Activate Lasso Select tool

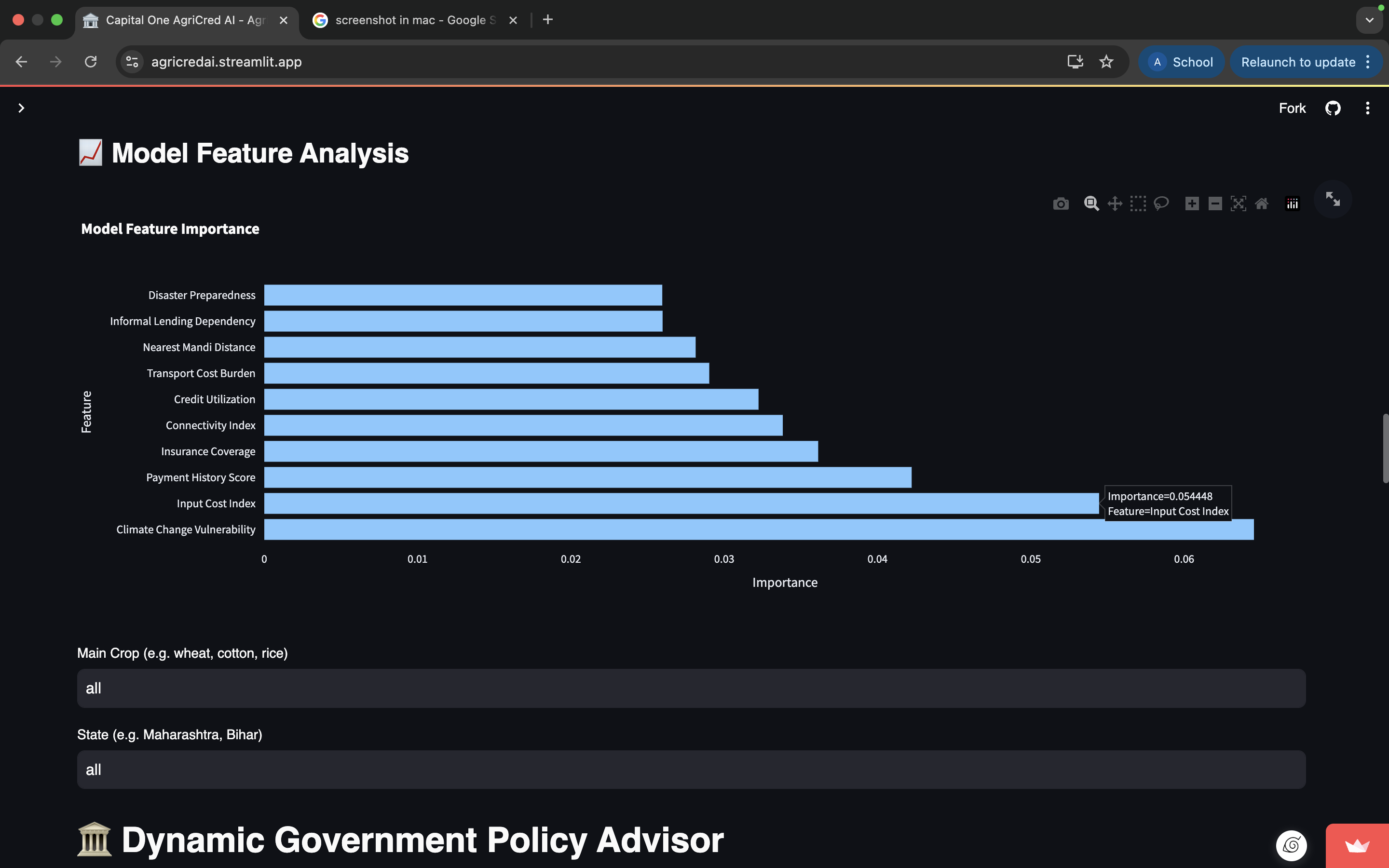pos(1161,204)
